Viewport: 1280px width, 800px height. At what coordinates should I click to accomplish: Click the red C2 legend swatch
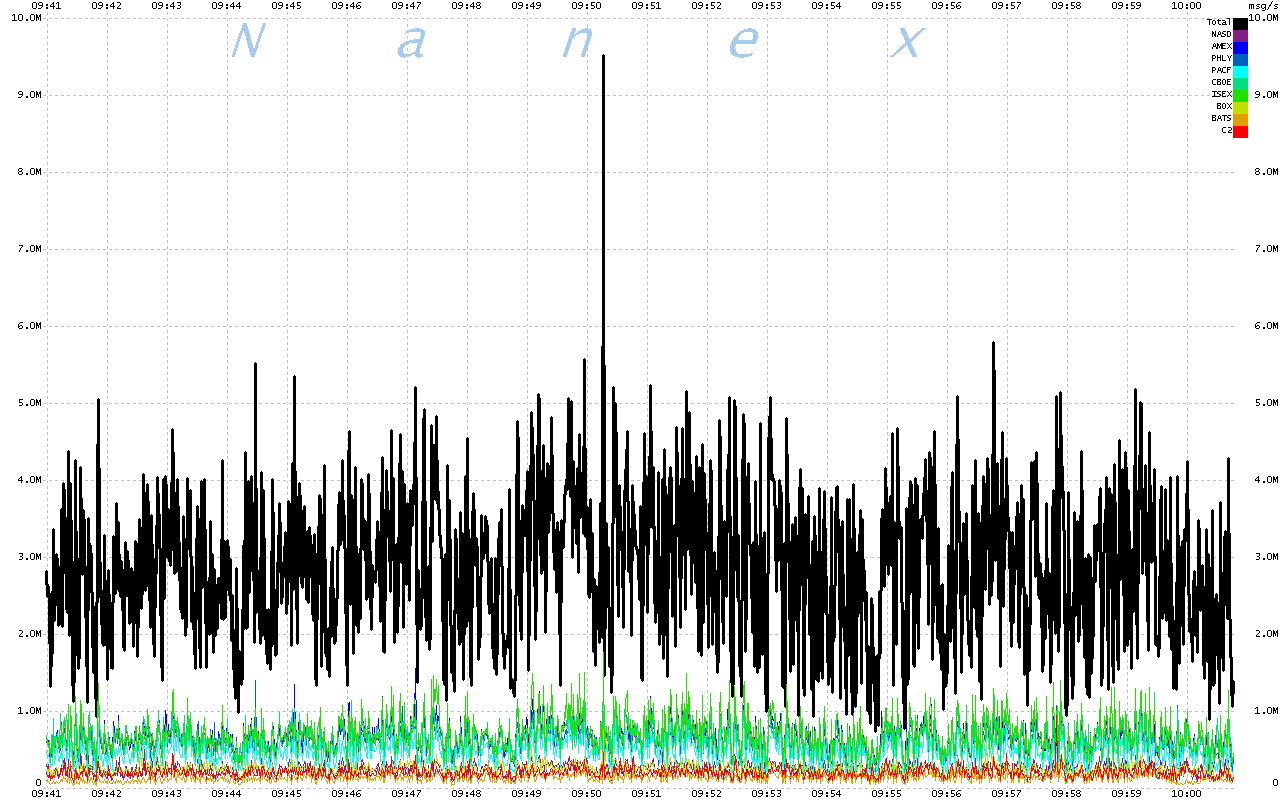coord(1240,131)
